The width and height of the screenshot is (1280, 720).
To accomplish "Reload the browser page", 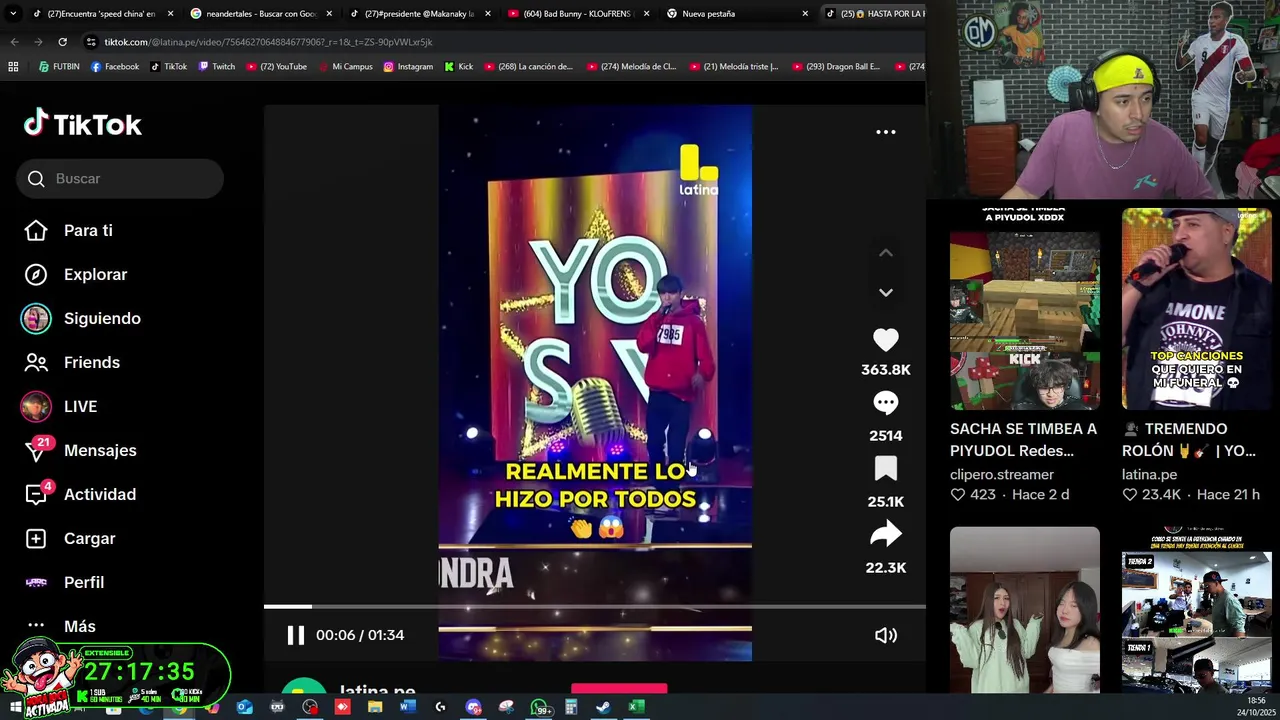I will coord(62,42).
